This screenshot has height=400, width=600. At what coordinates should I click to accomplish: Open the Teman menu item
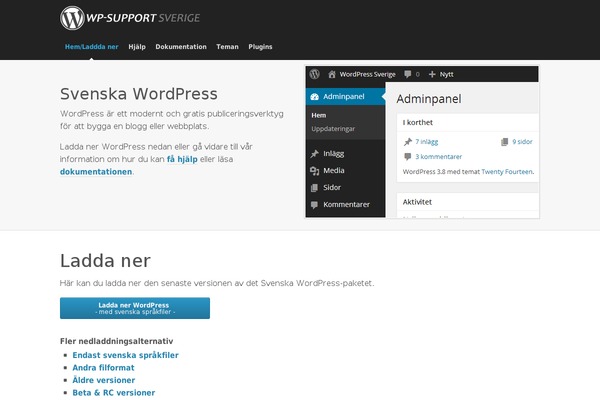(x=227, y=47)
